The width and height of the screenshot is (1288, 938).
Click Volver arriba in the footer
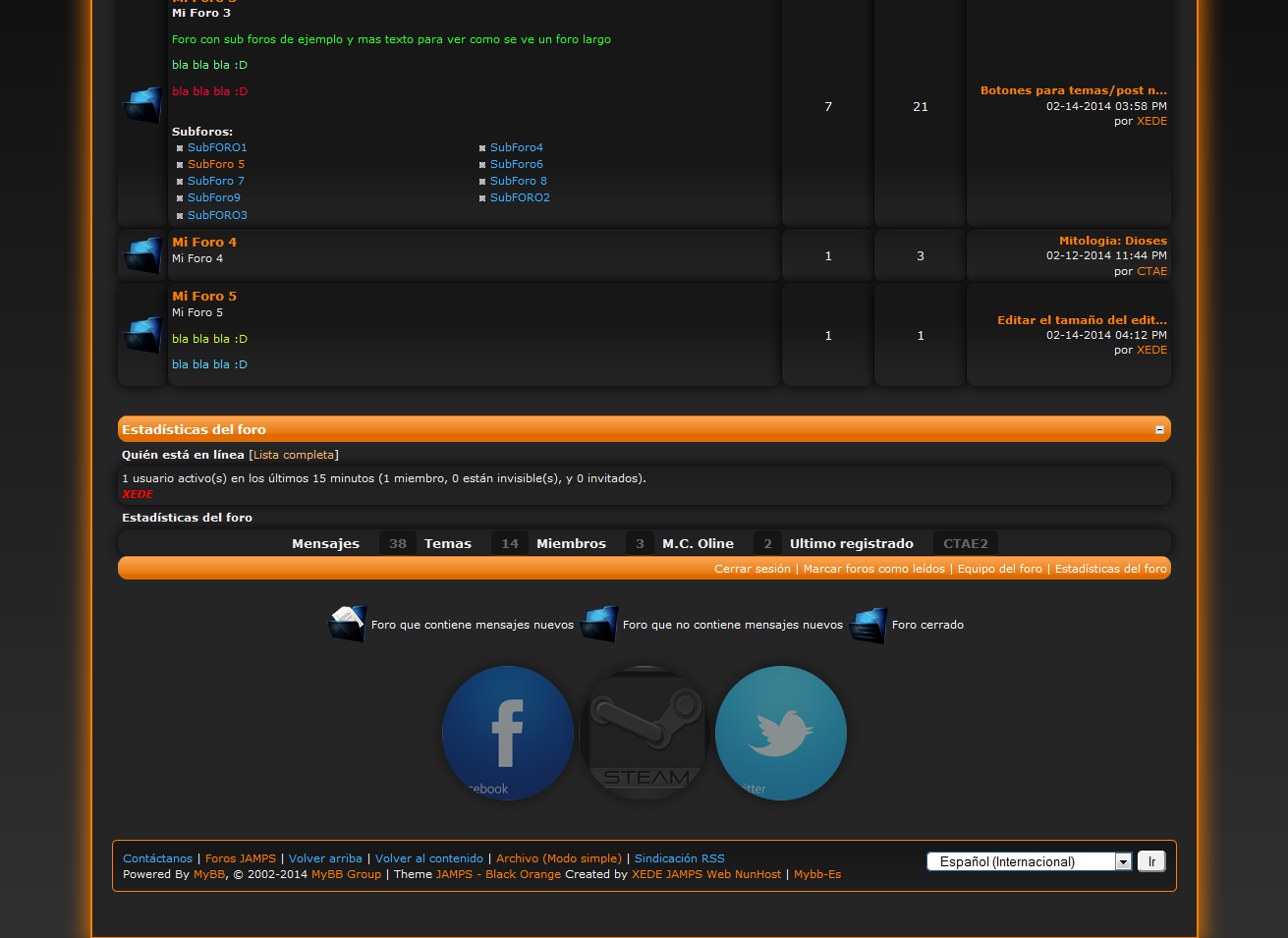(325, 858)
